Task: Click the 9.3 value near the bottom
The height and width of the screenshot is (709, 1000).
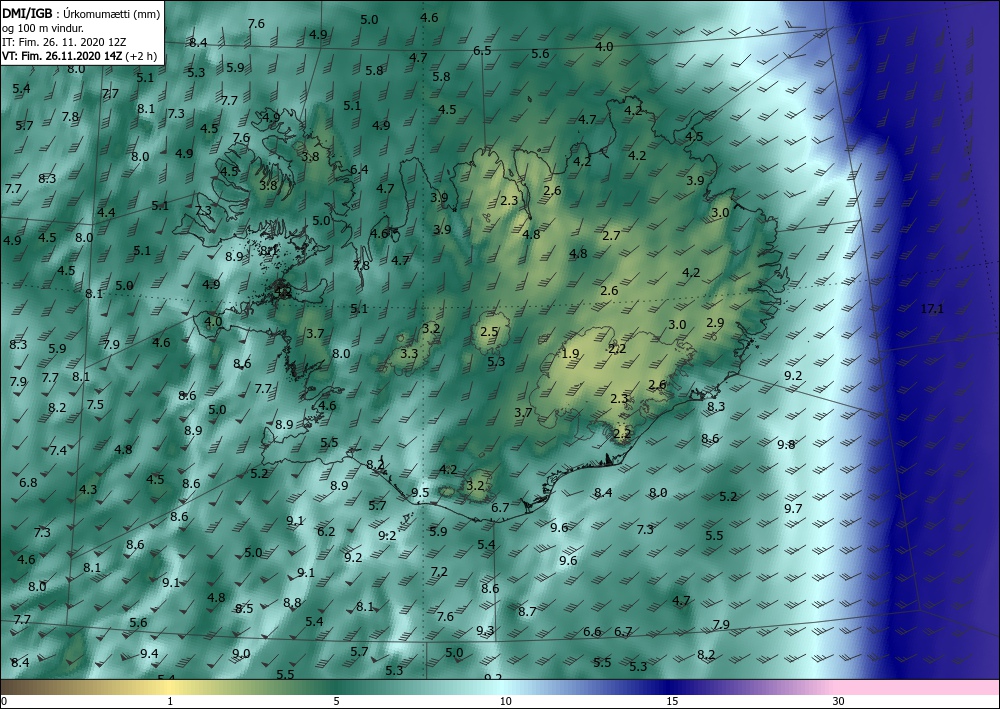Action: tap(485, 631)
